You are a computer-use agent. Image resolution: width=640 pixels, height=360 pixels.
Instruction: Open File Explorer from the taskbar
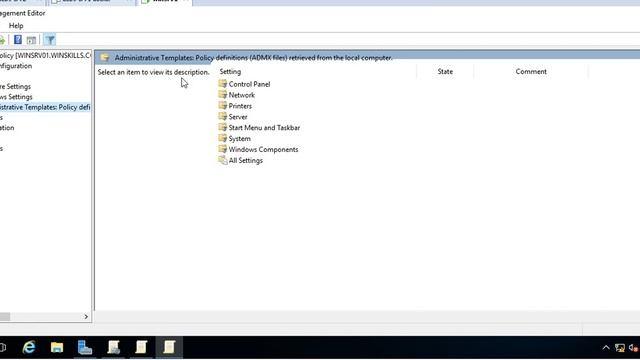tap(57, 347)
